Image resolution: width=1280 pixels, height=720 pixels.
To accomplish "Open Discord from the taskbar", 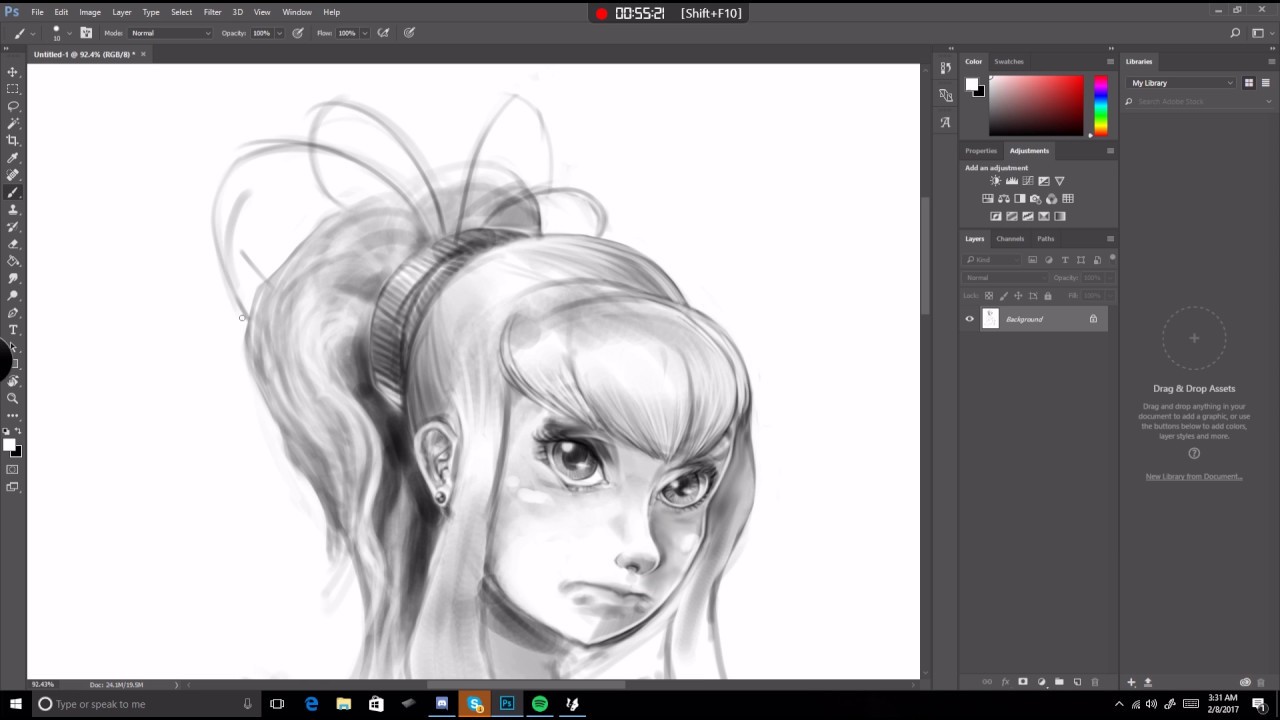I will pos(442,704).
